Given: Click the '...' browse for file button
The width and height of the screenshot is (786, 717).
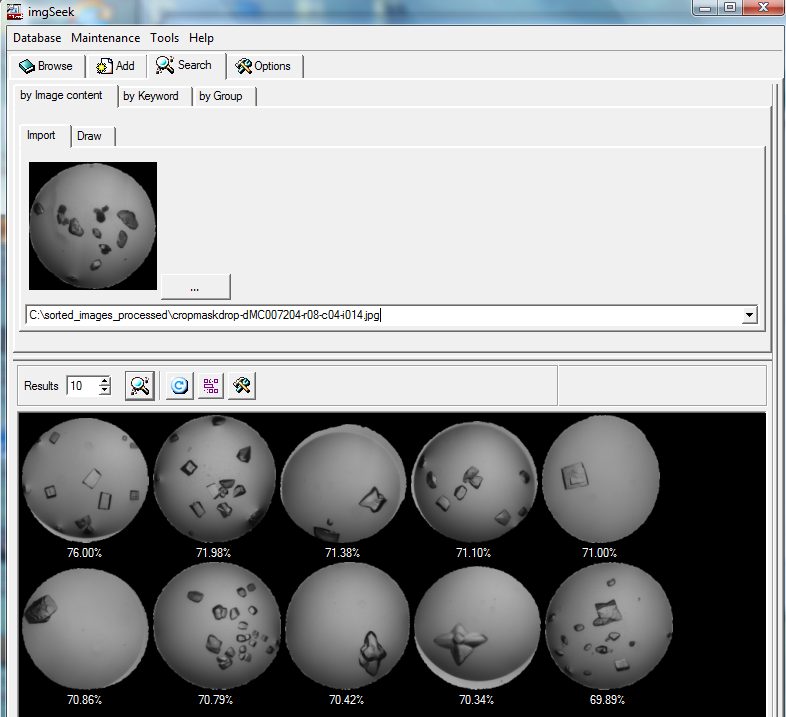Looking at the screenshot, I should point(195,287).
